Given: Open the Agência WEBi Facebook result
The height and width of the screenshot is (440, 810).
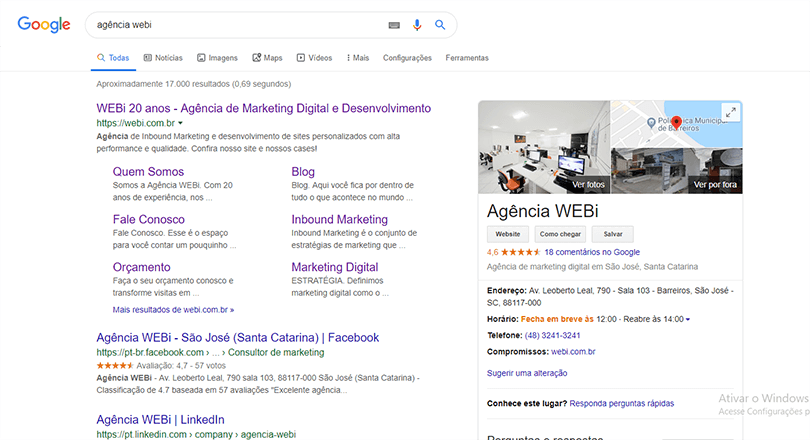Looking at the screenshot, I should (238, 338).
